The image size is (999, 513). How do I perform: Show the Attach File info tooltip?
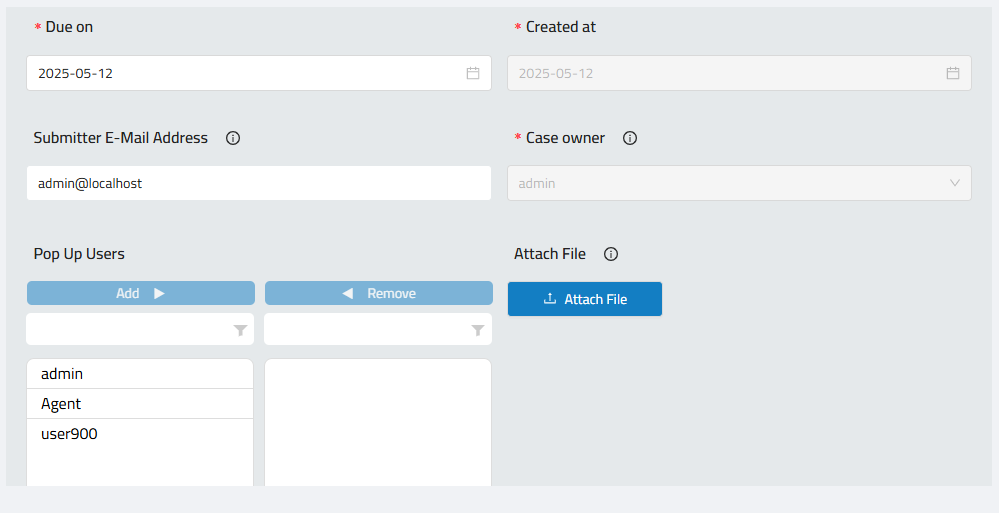(x=611, y=254)
